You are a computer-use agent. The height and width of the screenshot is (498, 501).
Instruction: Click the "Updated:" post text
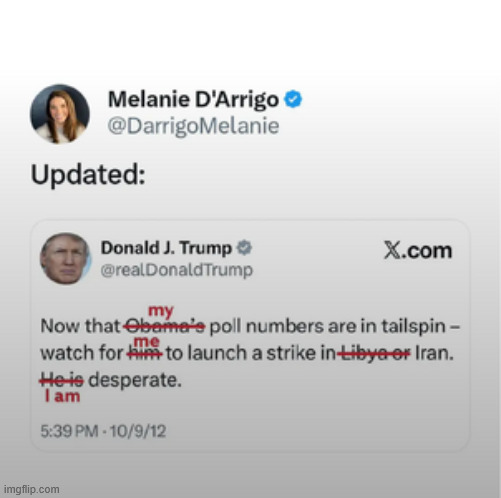tap(88, 174)
